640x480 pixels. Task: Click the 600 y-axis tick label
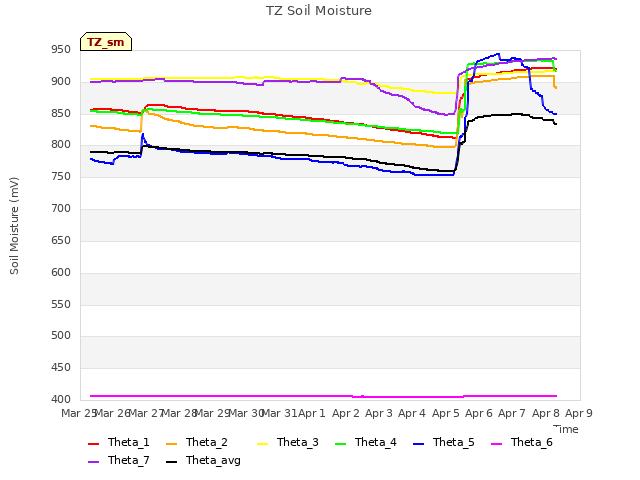pos(61,272)
